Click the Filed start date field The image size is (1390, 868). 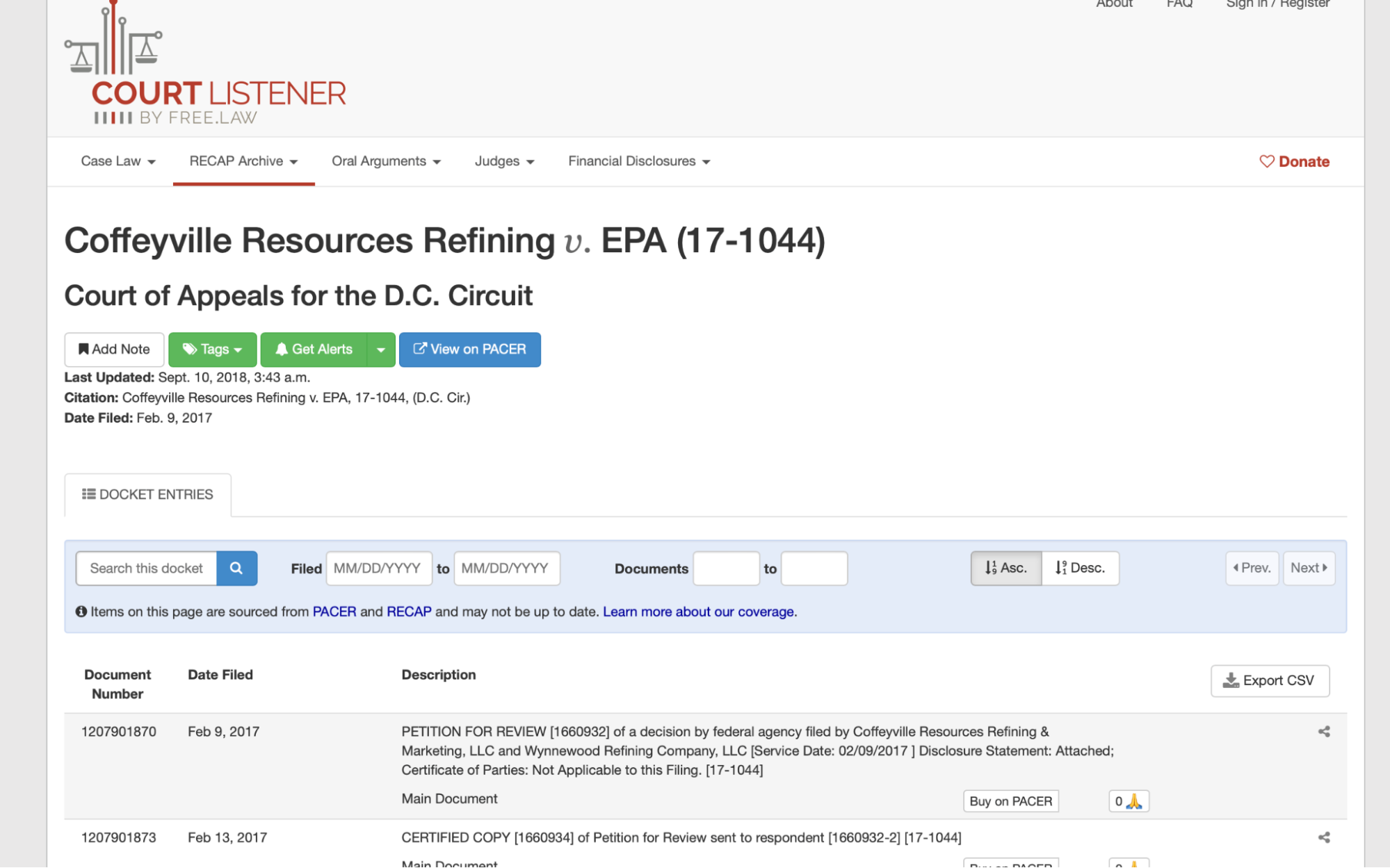tap(378, 568)
